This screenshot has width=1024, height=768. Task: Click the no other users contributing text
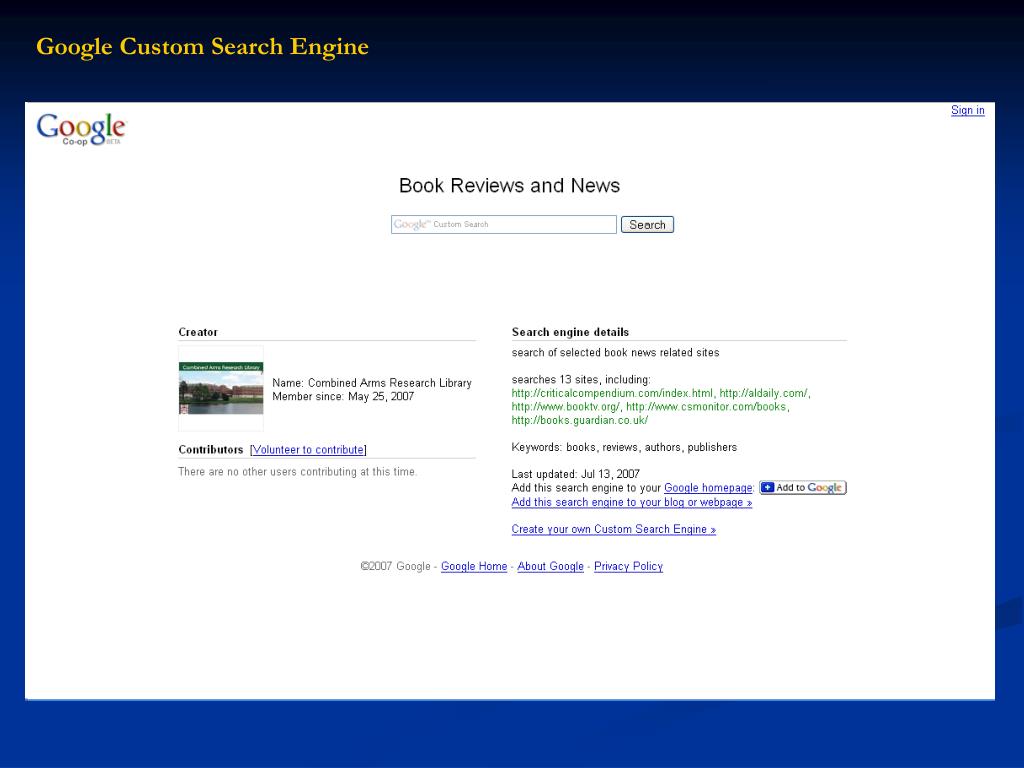pyautogui.click(x=297, y=472)
